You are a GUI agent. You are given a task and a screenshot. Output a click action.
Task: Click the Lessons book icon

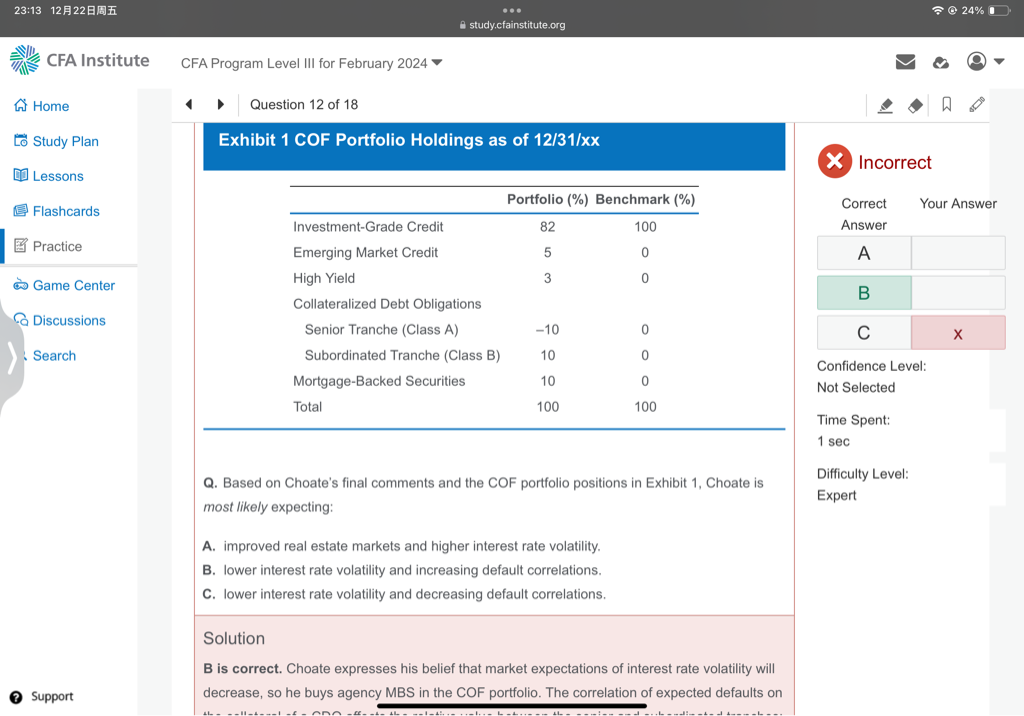tap(21, 175)
